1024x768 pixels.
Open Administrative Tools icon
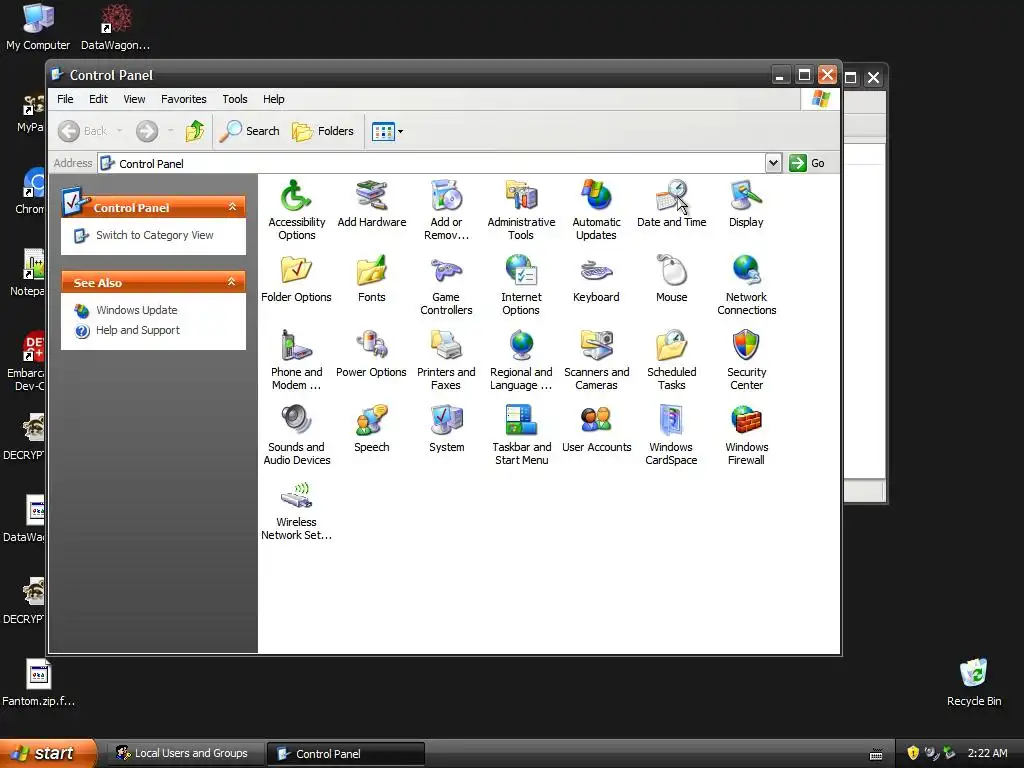521,210
